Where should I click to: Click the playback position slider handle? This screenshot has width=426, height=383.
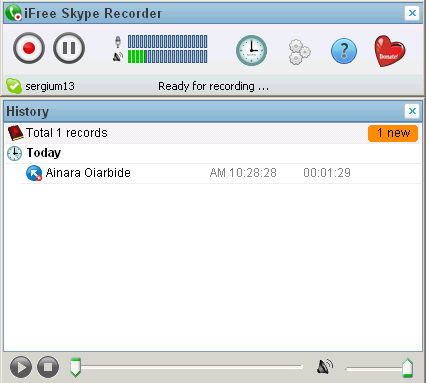pos(76,367)
